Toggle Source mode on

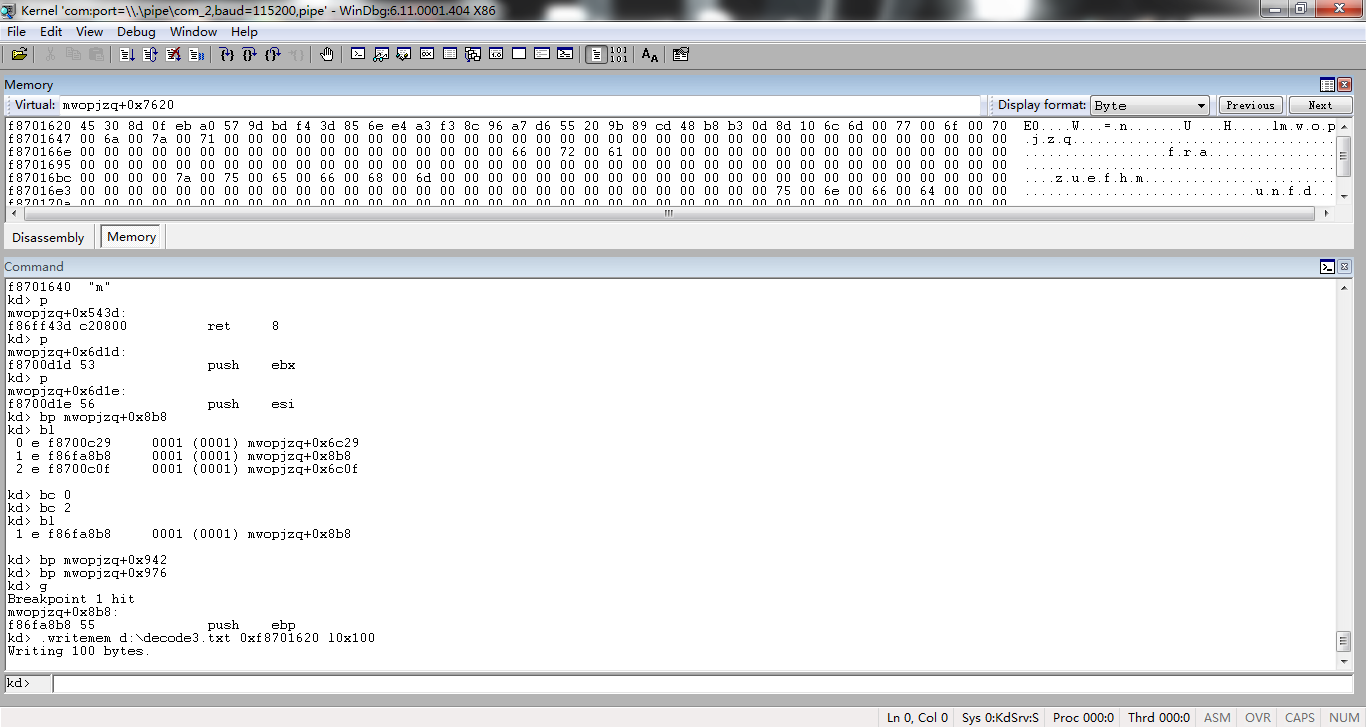[596, 54]
